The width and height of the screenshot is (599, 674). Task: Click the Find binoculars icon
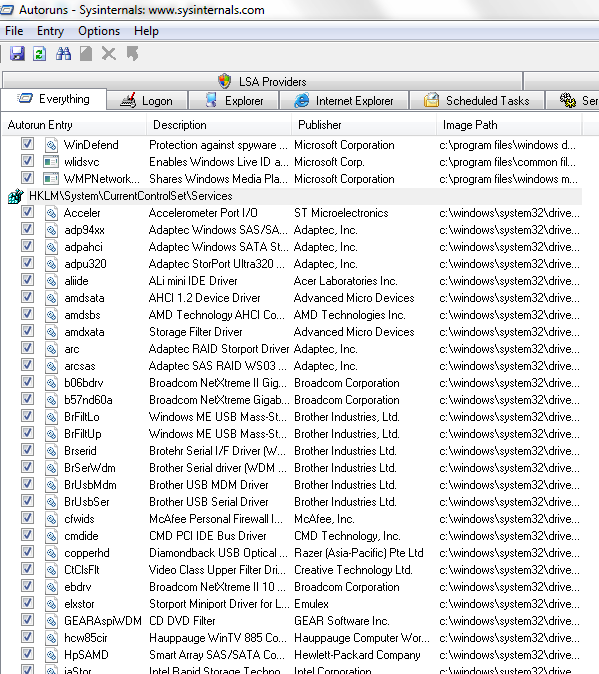63,54
